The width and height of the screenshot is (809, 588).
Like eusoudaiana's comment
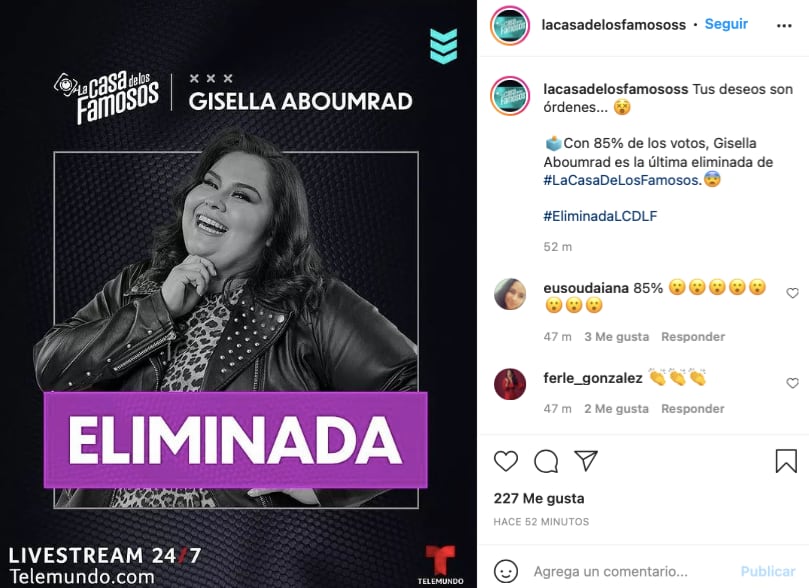[x=792, y=293]
